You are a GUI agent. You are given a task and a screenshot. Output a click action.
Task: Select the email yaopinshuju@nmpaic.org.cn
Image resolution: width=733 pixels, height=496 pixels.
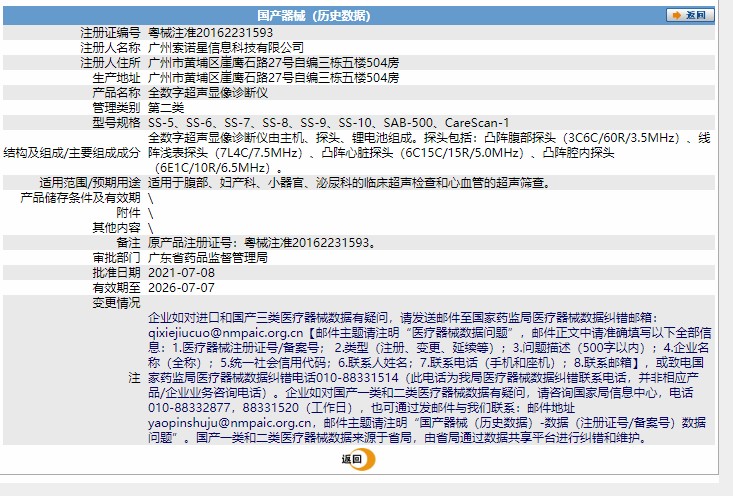(230, 423)
